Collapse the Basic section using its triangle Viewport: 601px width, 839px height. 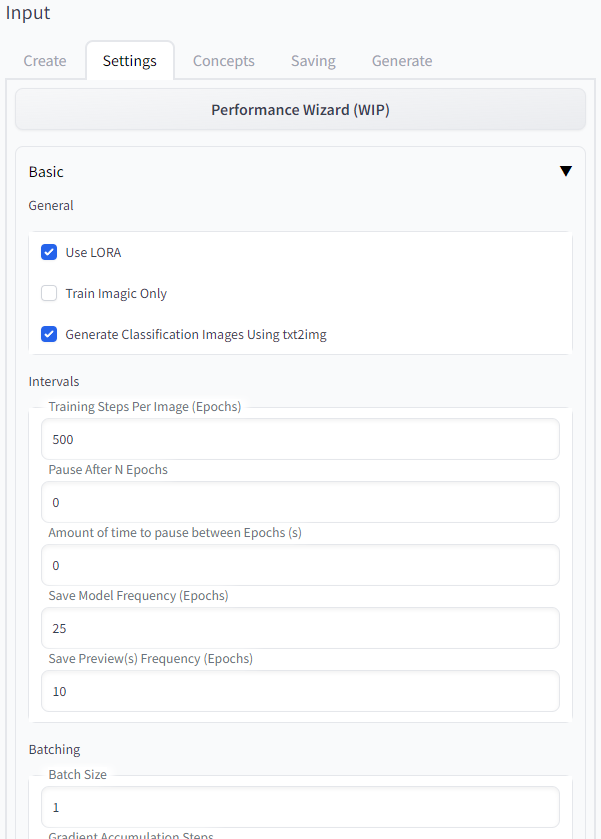coord(566,171)
